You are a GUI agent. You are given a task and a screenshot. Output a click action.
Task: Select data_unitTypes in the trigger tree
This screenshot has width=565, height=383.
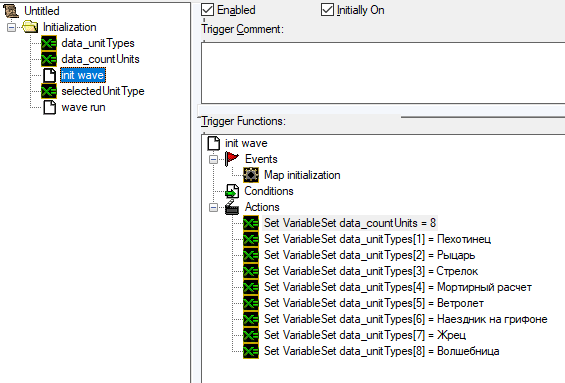(98, 43)
